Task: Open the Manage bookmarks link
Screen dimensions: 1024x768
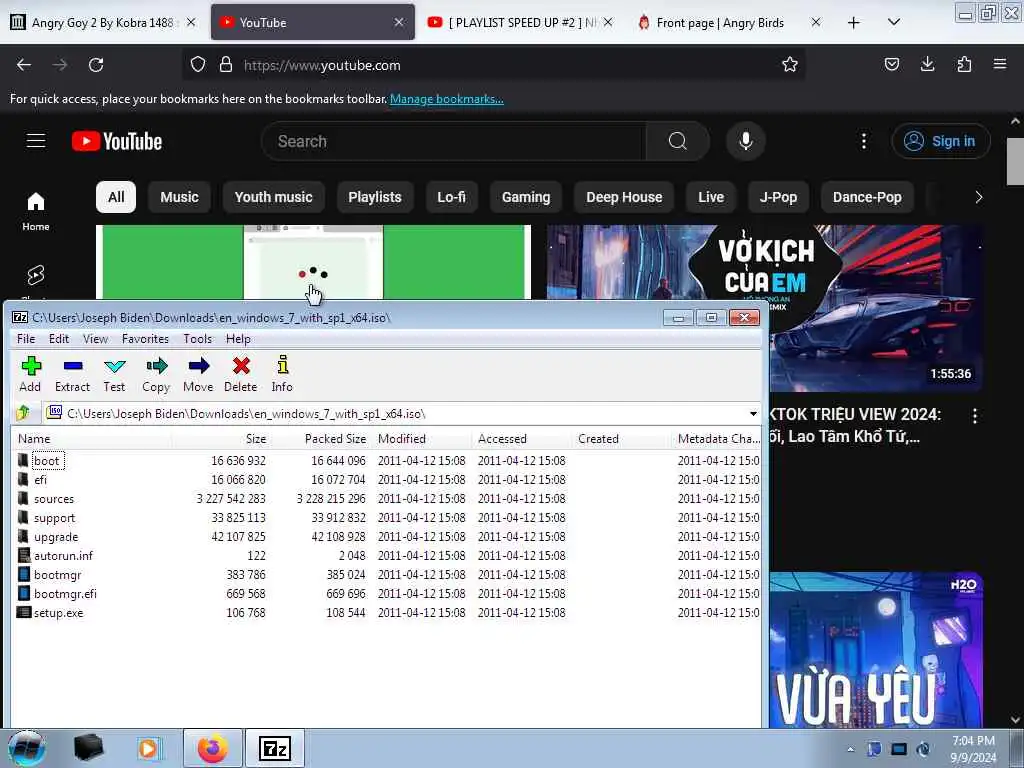Action: (x=447, y=99)
